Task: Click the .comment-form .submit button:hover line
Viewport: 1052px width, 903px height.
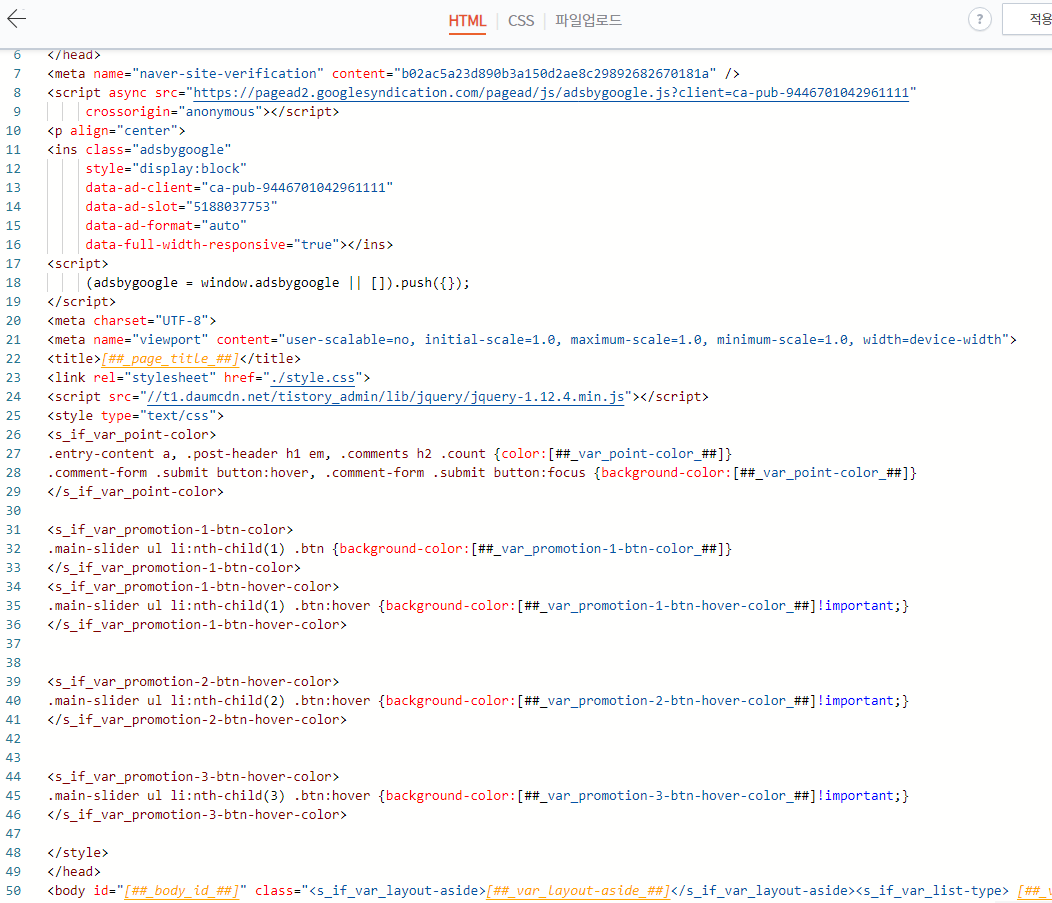Action: pyautogui.click(x=482, y=473)
